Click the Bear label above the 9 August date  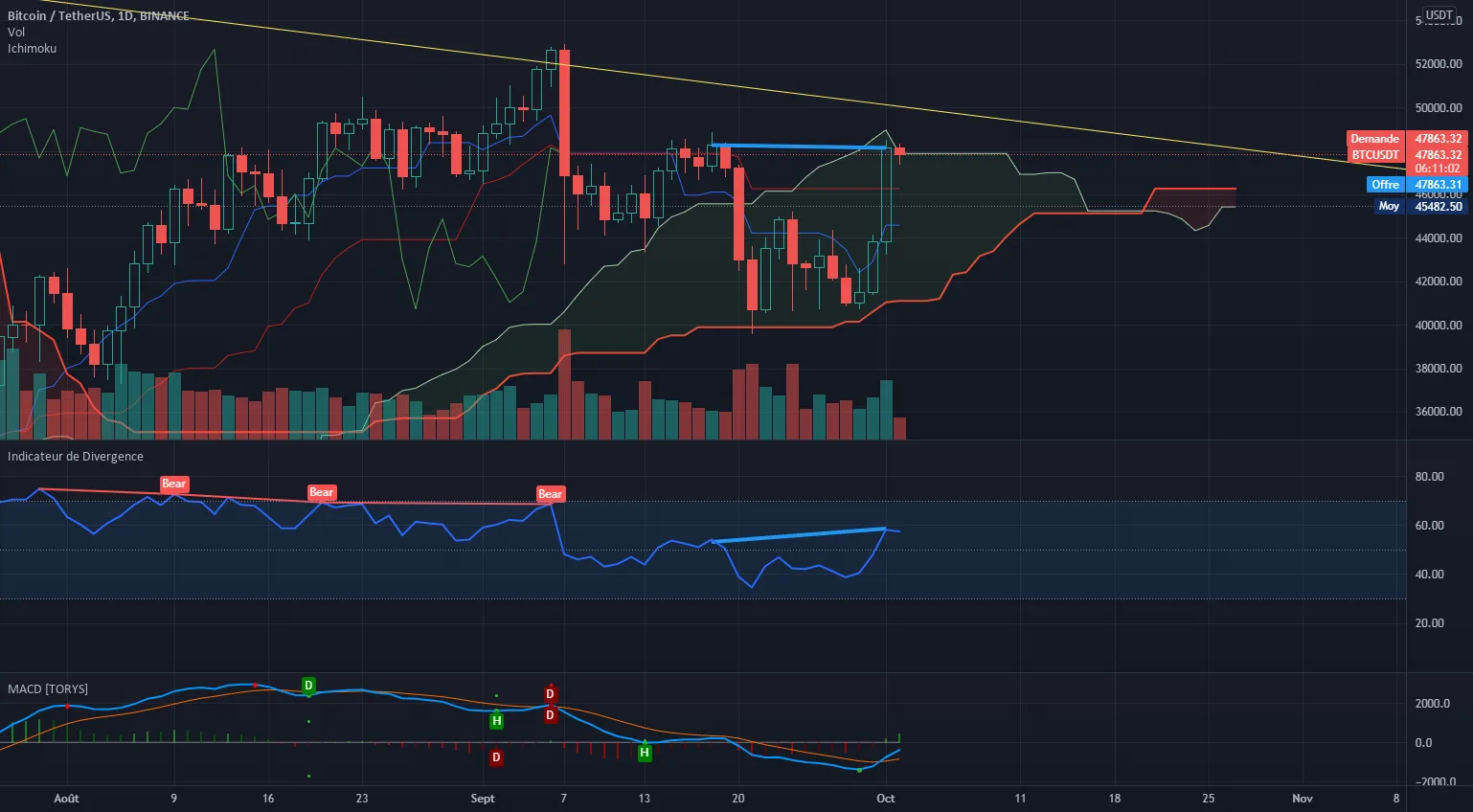pos(173,484)
